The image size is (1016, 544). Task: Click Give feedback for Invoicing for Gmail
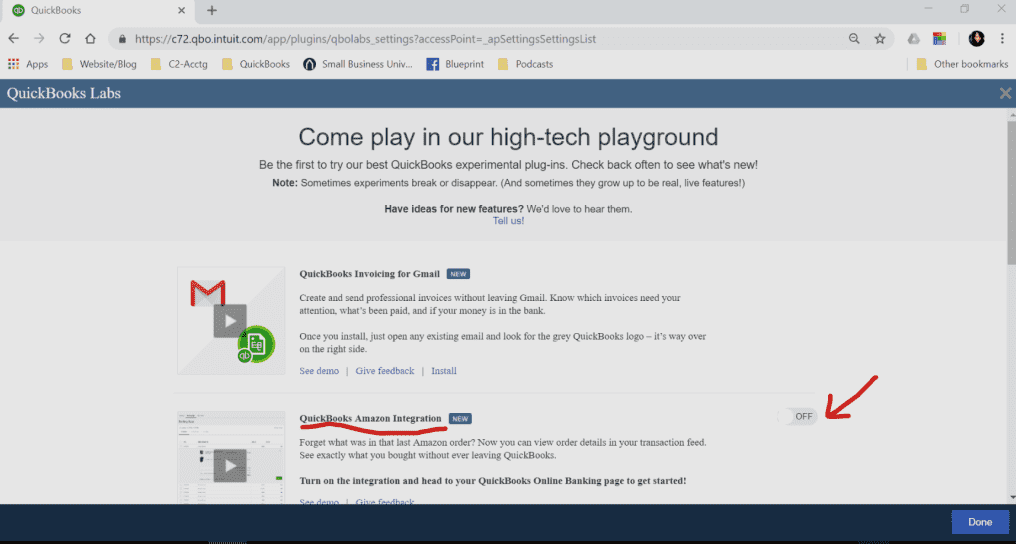(385, 371)
